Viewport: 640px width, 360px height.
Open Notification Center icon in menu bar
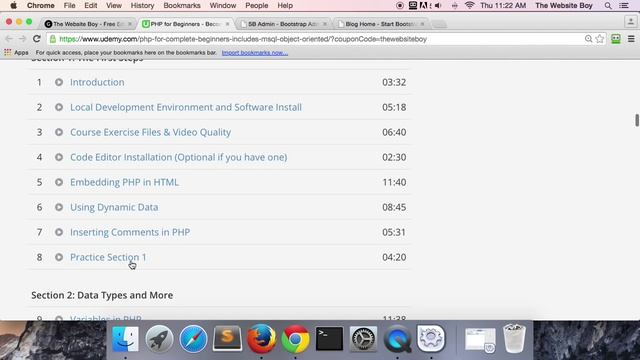click(624, 6)
